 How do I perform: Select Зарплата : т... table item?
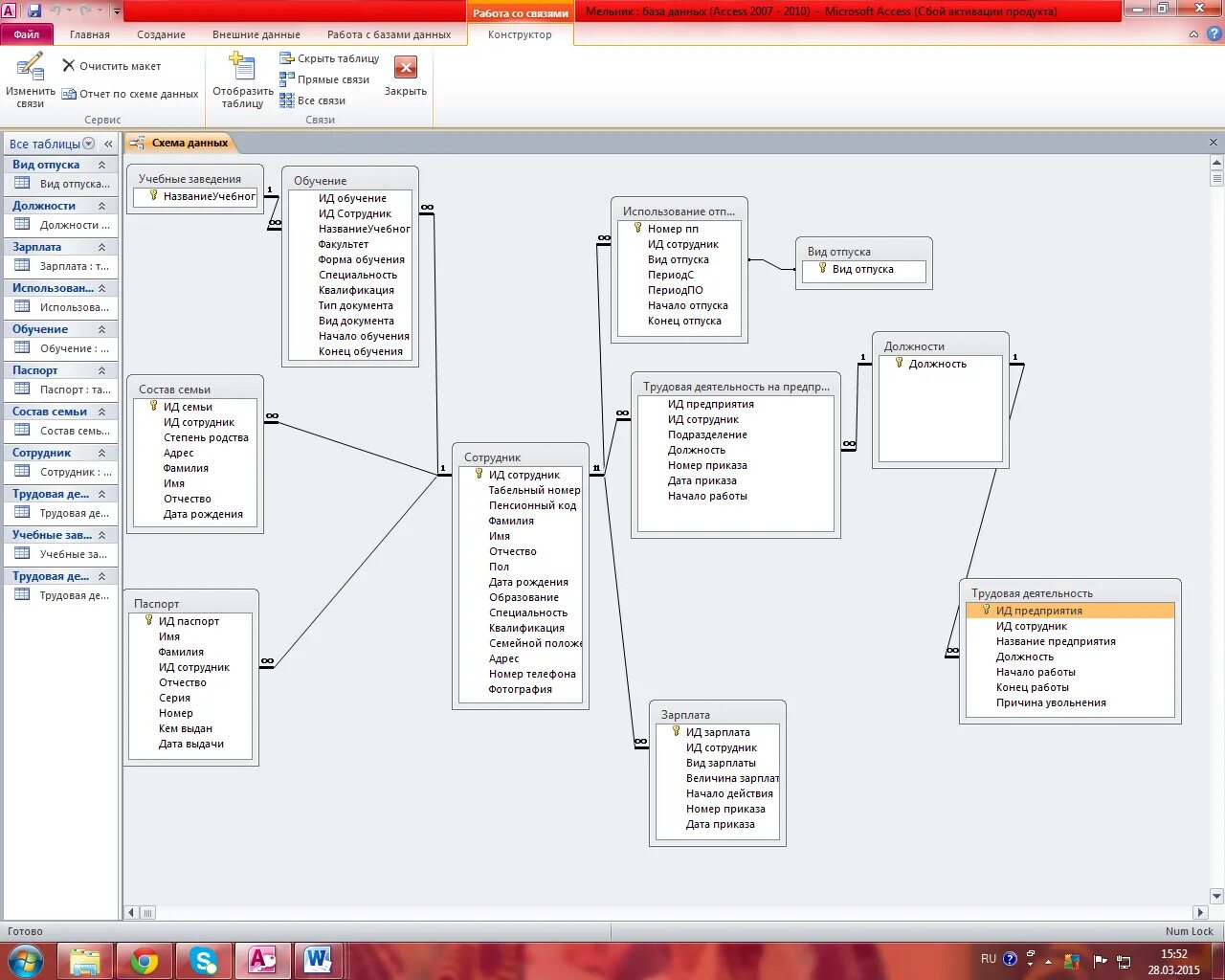(61, 266)
